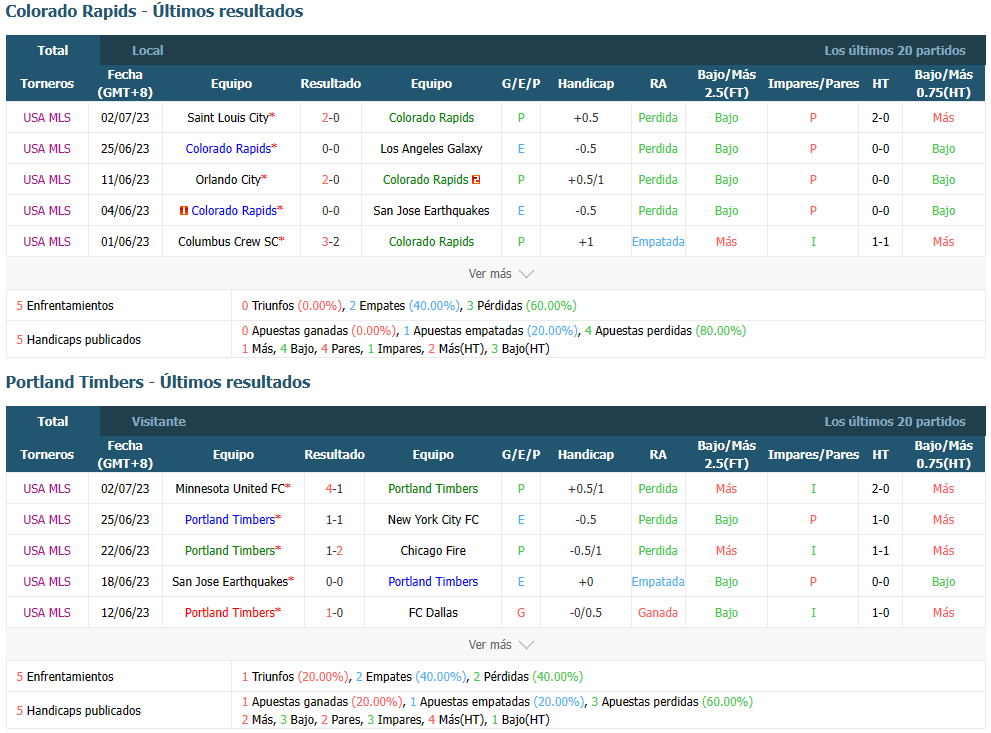Open 'Los últimos 20 partidos' selector for Portland Timbers
The width and height of the screenshot is (991, 733).
coord(894,421)
